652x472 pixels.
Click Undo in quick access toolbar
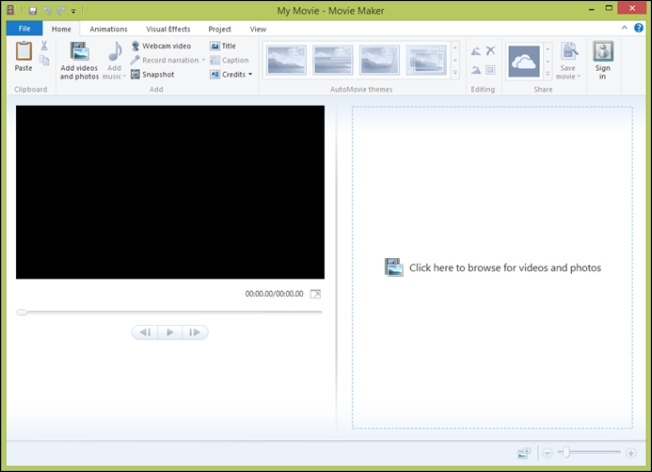47,11
